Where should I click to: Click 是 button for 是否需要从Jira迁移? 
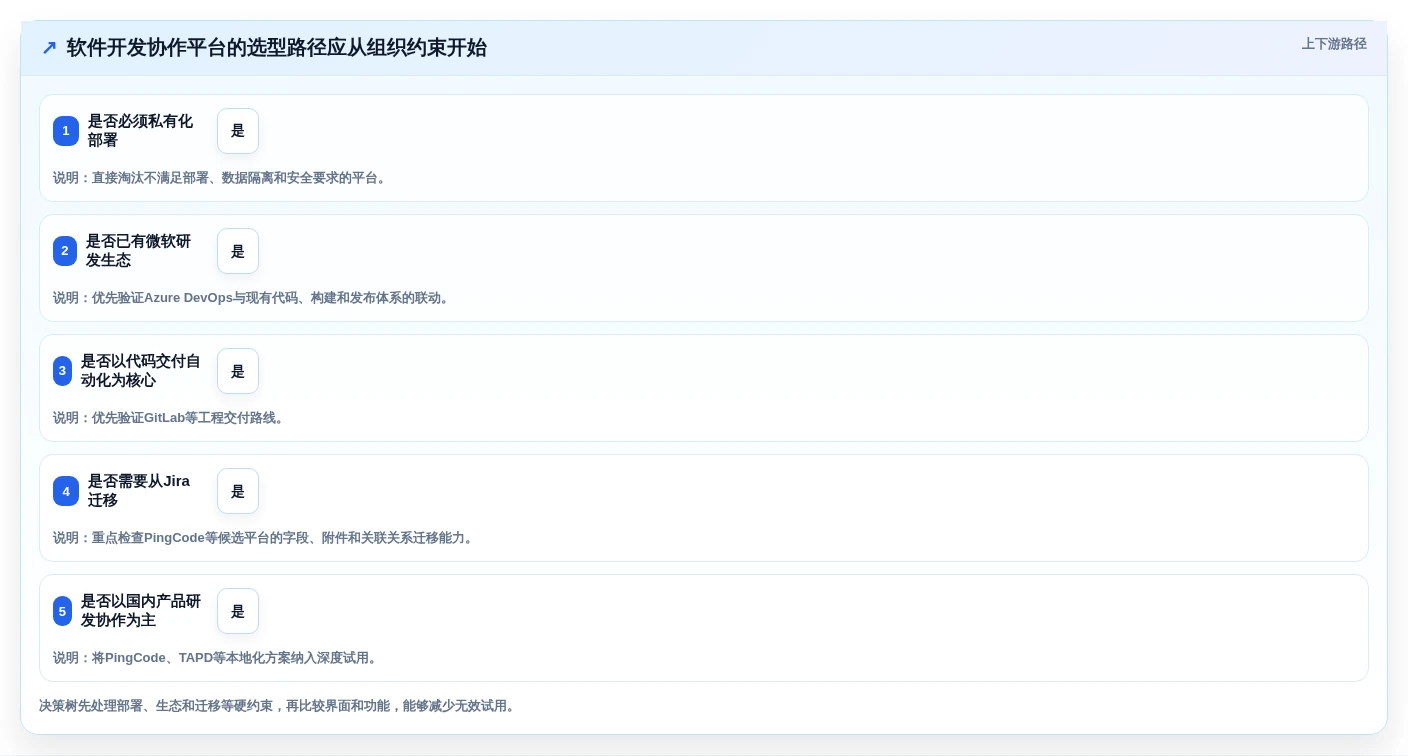point(238,491)
